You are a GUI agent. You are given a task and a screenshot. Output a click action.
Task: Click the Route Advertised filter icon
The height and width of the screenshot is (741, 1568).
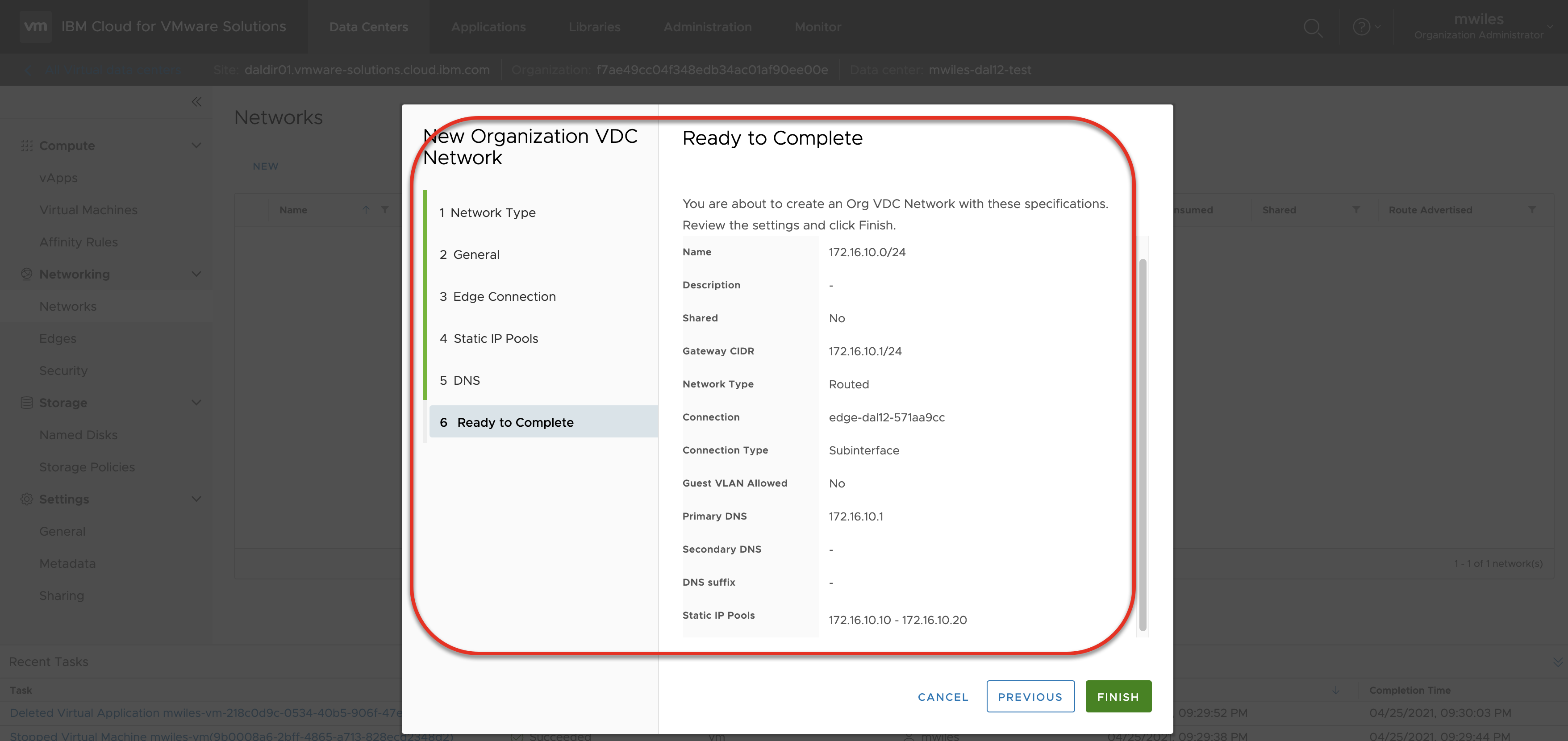(1532, 210)
